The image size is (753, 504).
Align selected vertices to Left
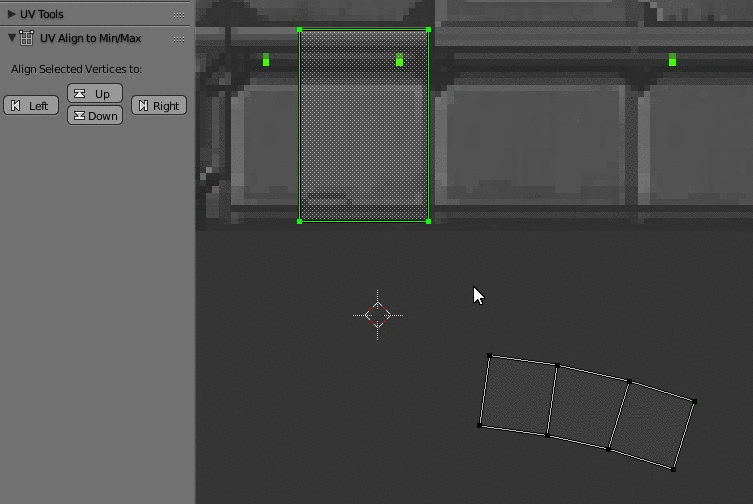pyautogui.click(x=31, y=106)
